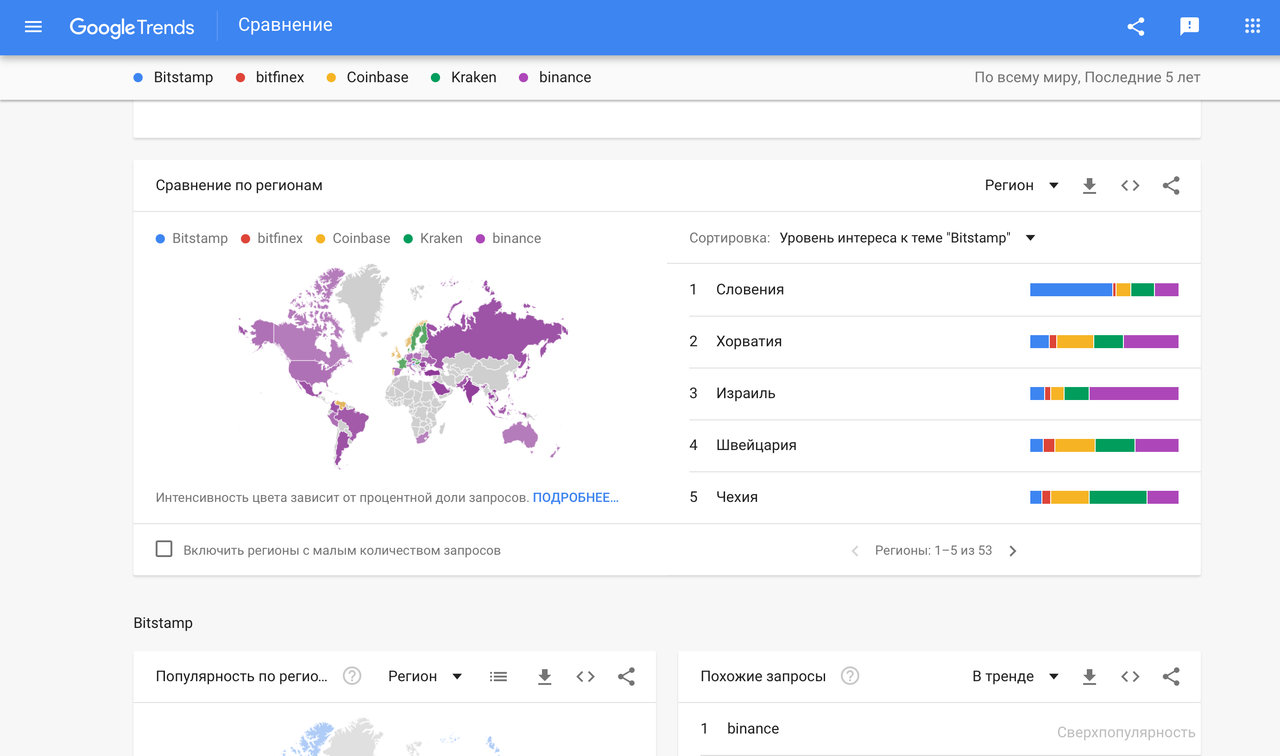The width and height of the screenshot is (1280, 756).
Task: Click the Google Trends logo
Action: click(x=132, y=27)
